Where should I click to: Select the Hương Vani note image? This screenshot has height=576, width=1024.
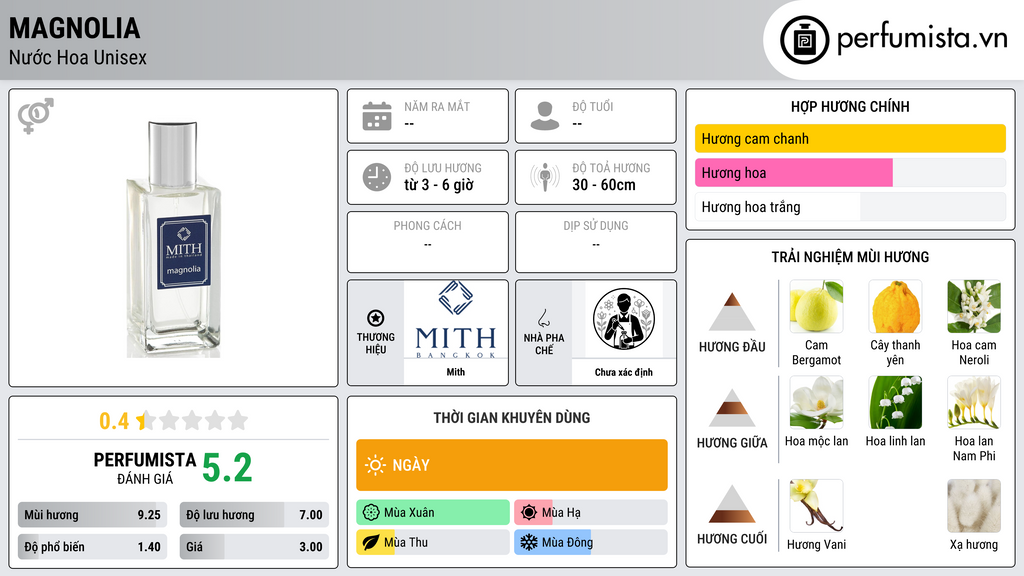(816, 505)
